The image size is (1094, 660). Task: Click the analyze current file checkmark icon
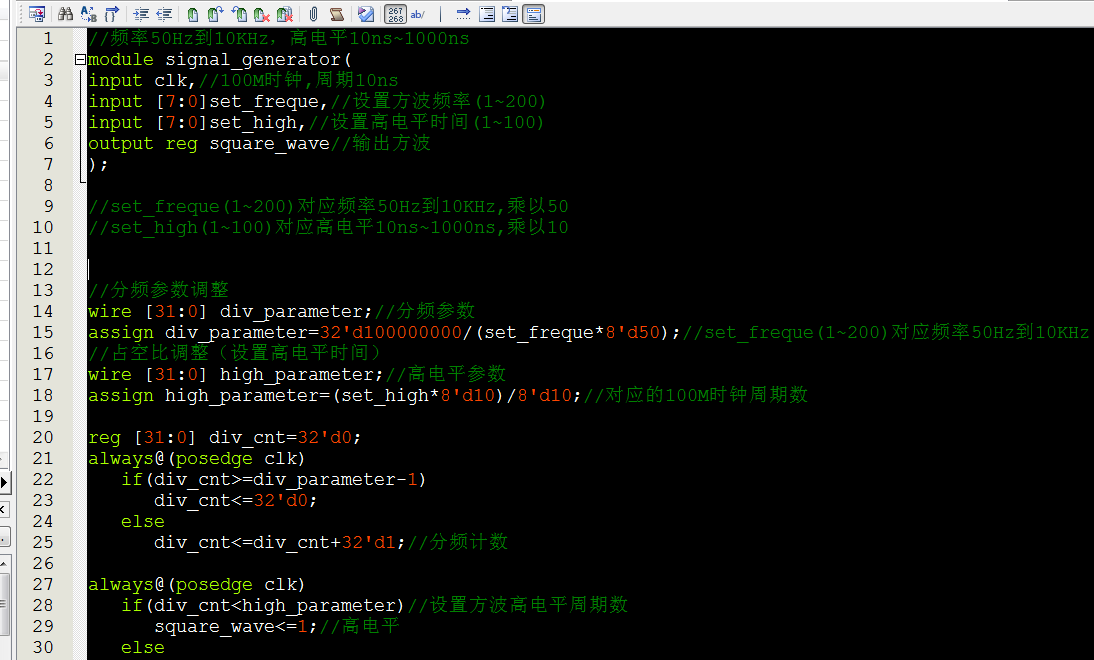point(366,13)
